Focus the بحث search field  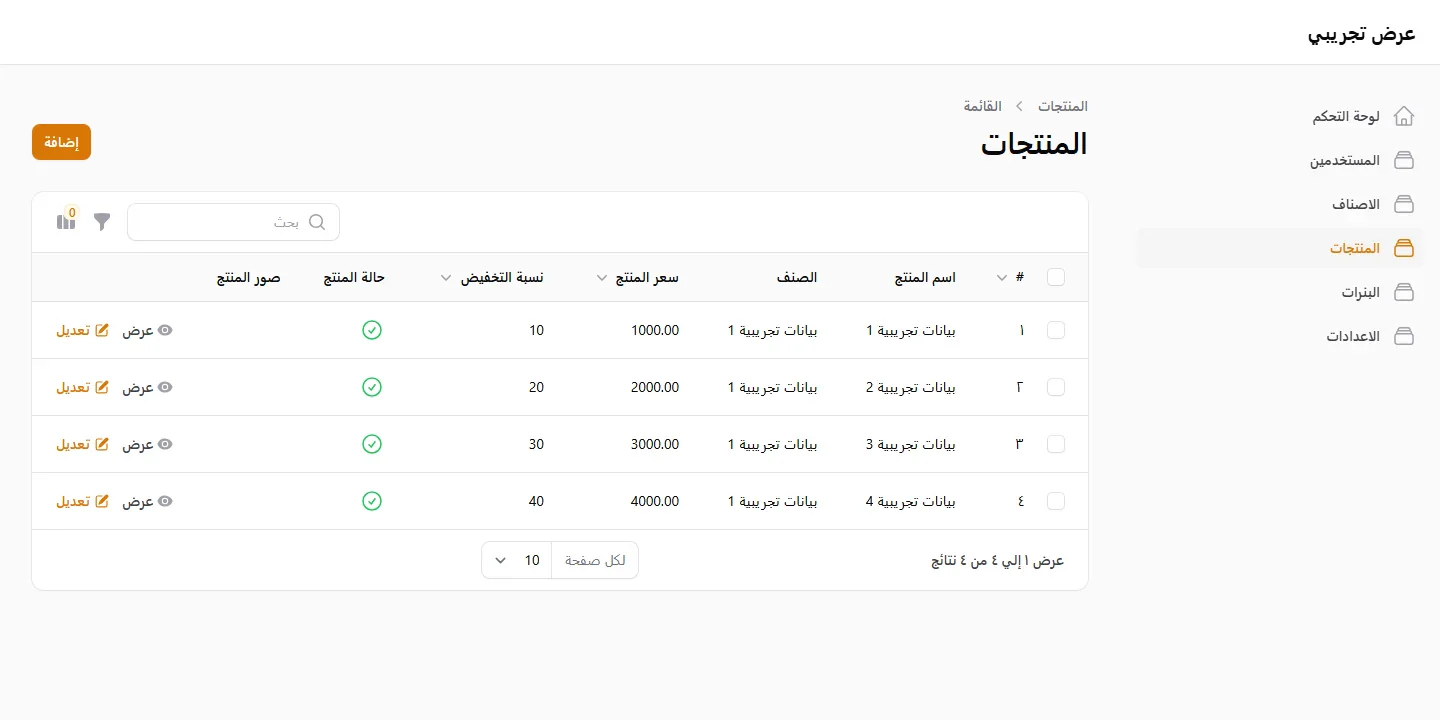coord(233,222)
